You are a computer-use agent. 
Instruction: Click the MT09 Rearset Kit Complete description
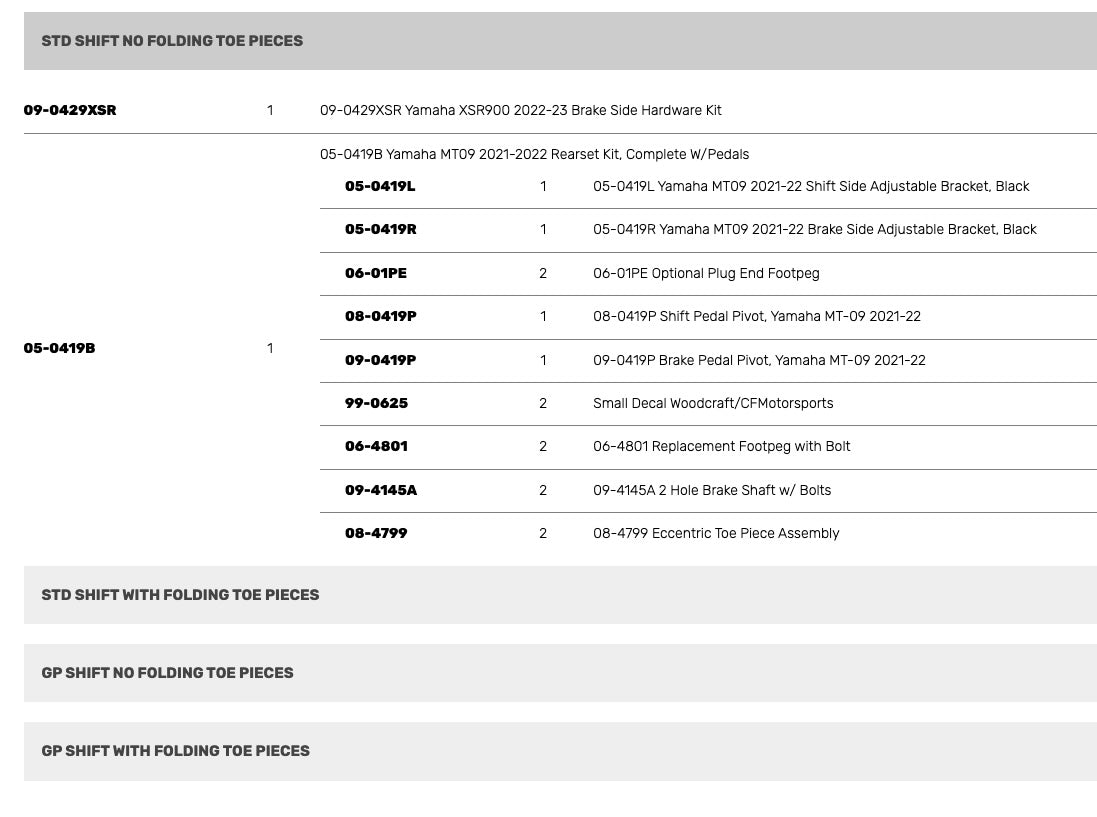tap(534, 154)
